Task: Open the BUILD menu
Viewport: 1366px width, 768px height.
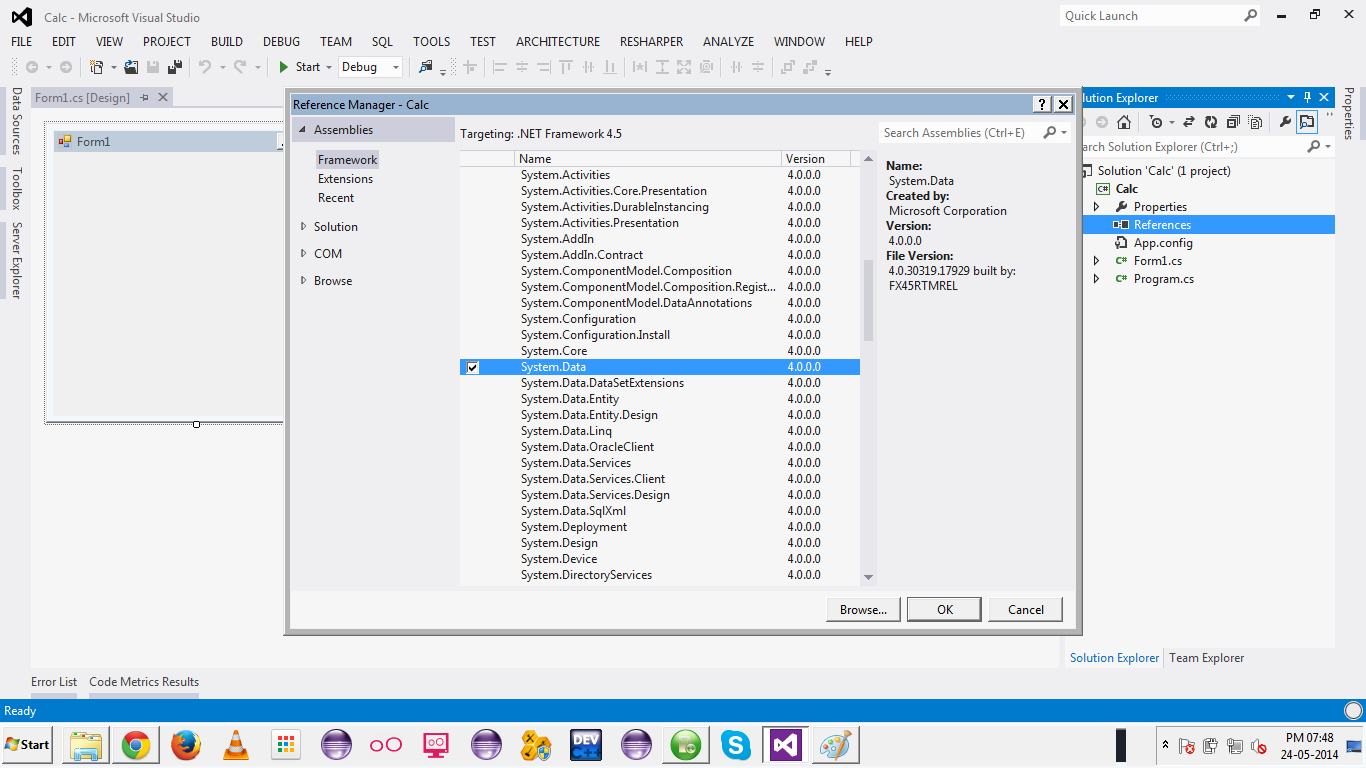Action: (227, 42)
